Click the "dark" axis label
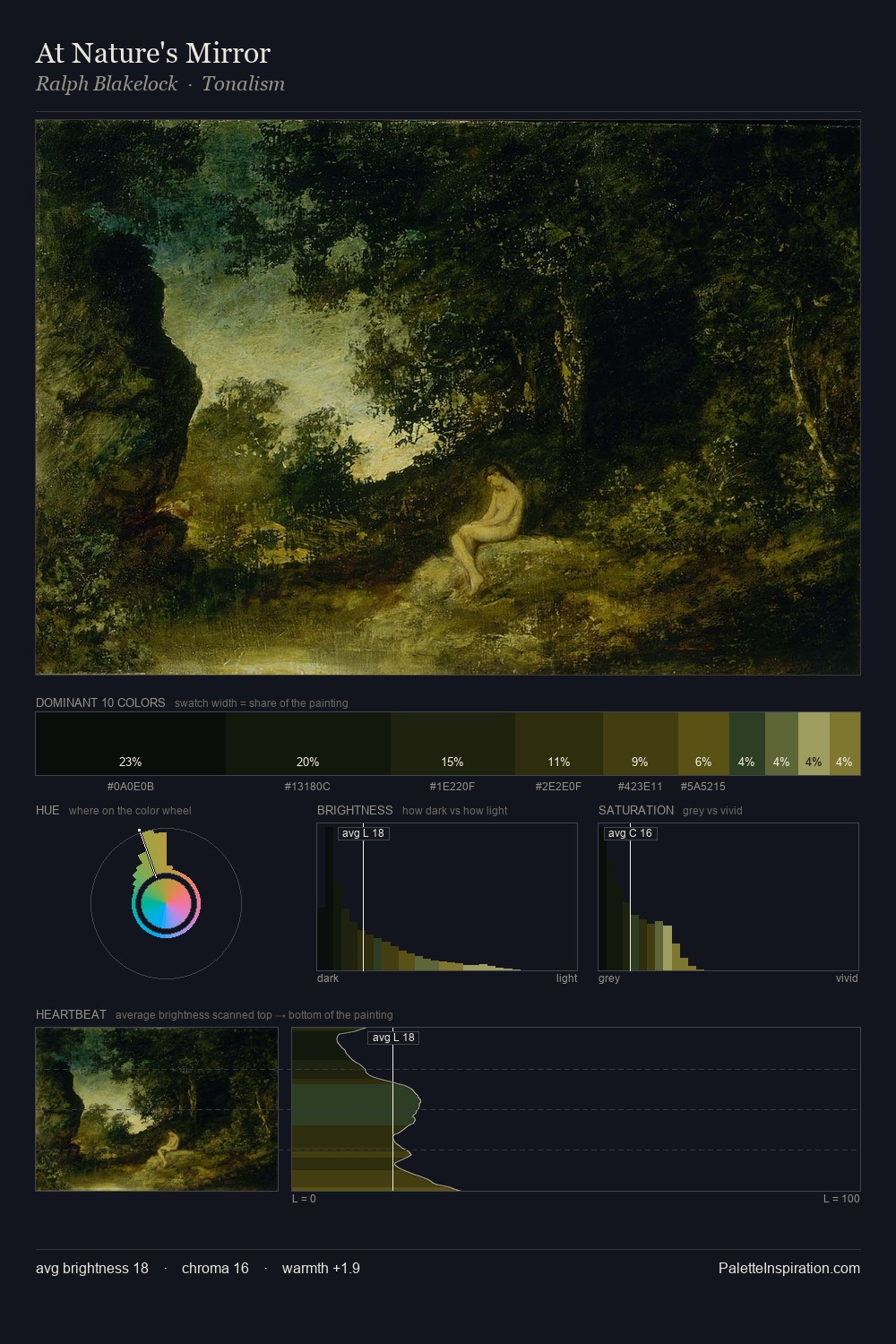The height and width of the screenshot is (1344, 896). click(328, 978)
